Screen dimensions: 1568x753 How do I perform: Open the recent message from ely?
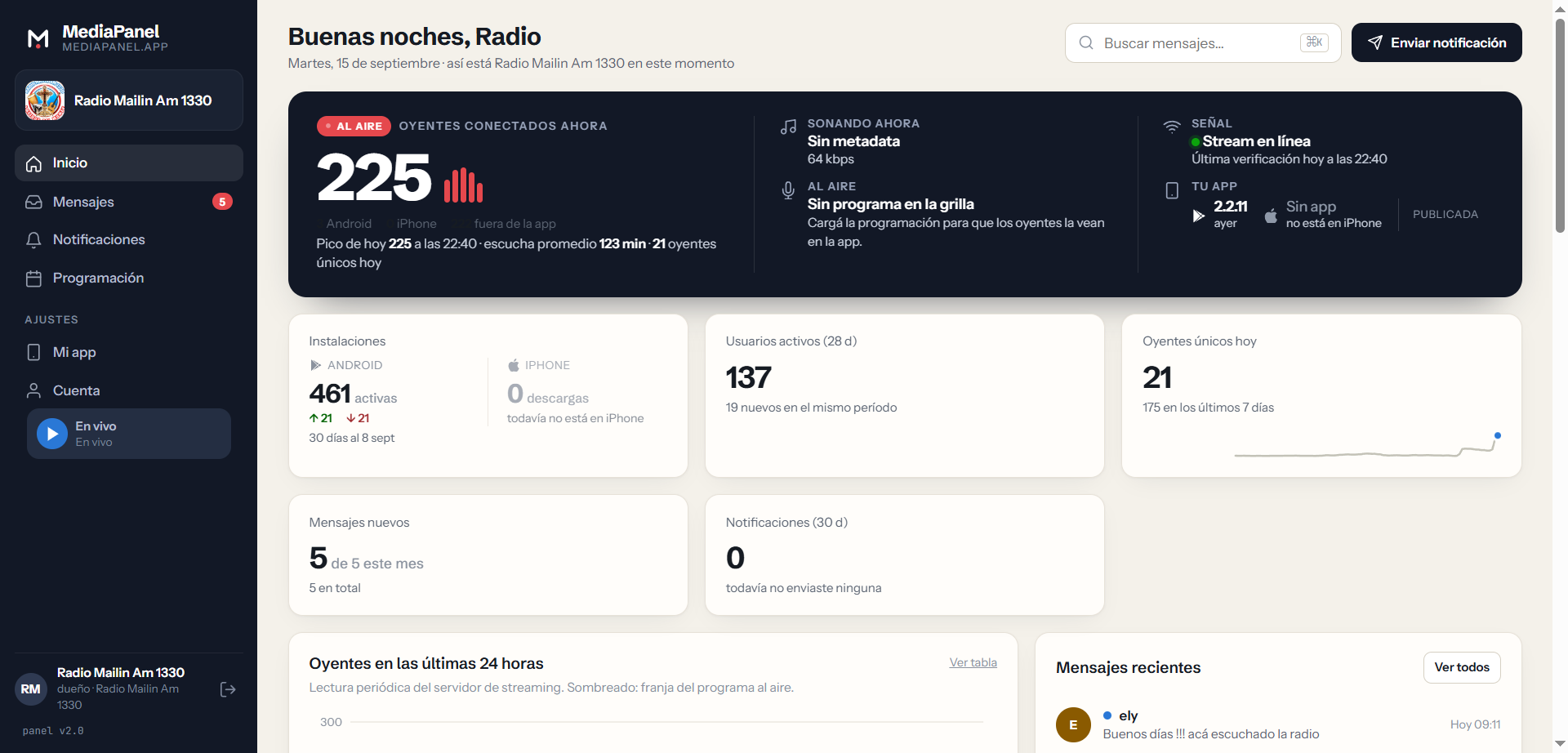point(1278,724)
